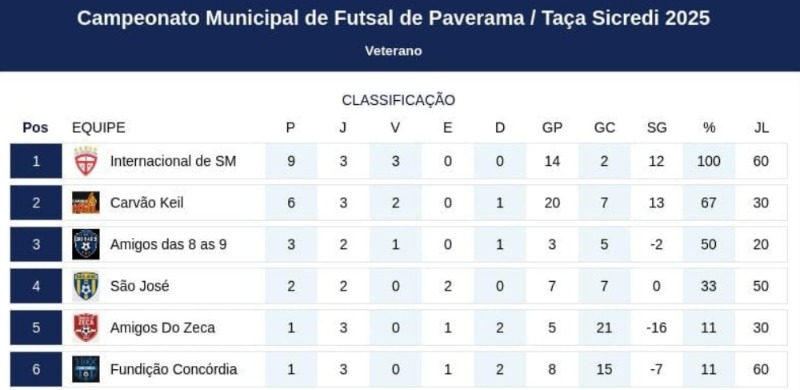Select the Fundição Concórdia team name
This screenshot has width=800, height=390.
173,369
